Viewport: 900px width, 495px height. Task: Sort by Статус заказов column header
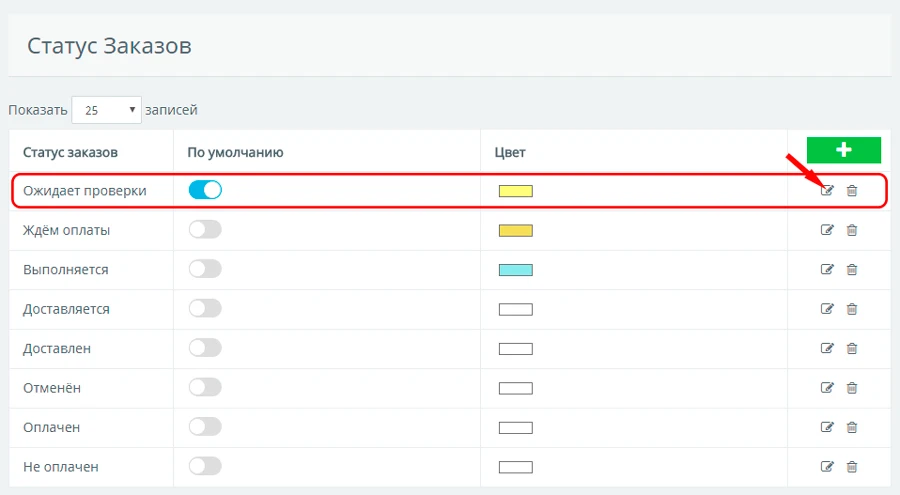point(71,153)
